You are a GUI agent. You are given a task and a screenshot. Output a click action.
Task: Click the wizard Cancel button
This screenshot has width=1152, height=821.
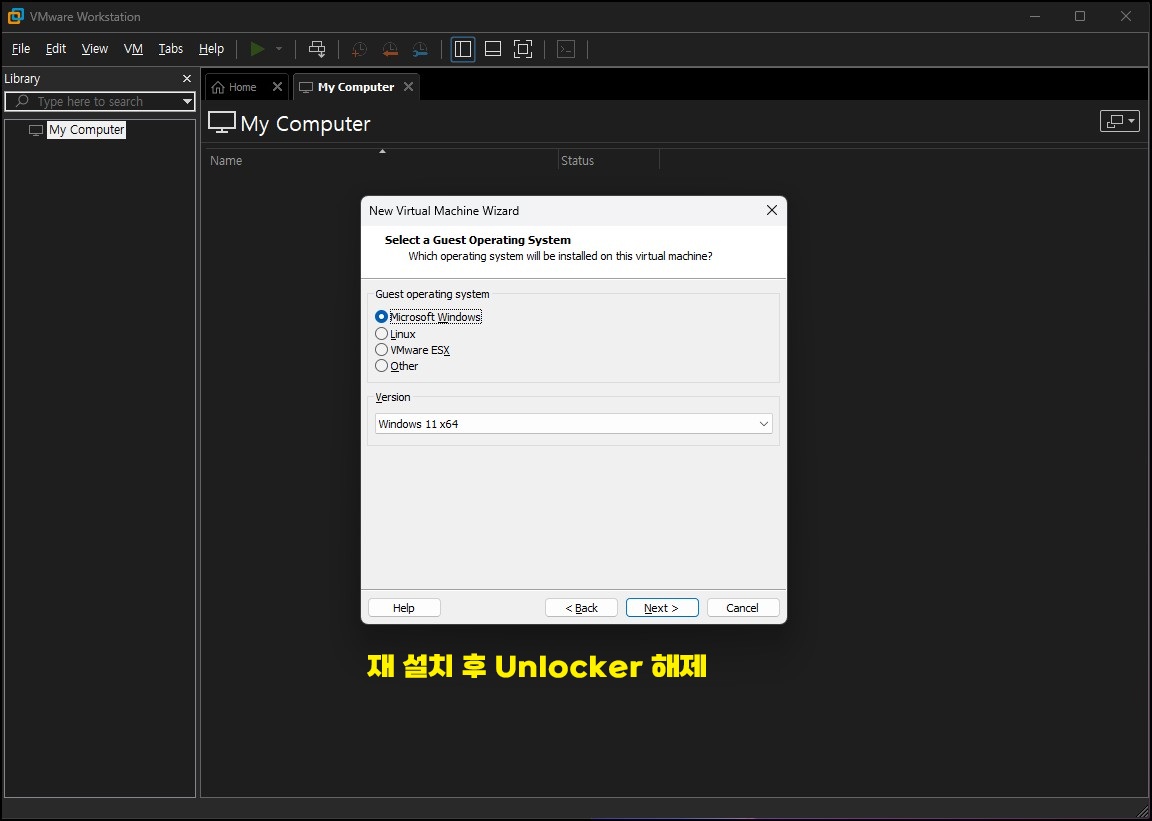tap(743, 608)
